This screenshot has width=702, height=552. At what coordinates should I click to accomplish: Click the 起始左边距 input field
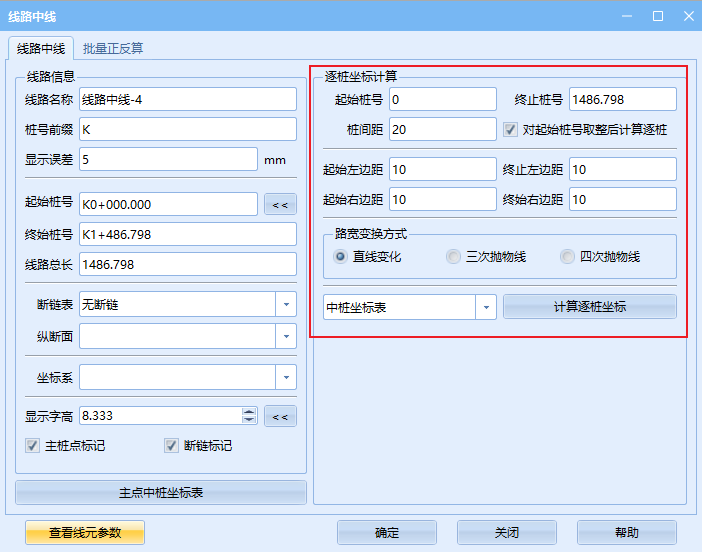pos(443,169)
